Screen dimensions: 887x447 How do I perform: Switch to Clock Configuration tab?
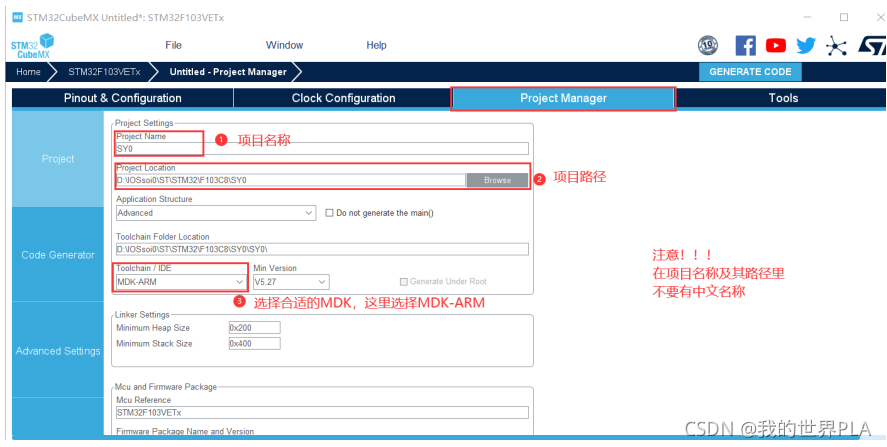343,98
